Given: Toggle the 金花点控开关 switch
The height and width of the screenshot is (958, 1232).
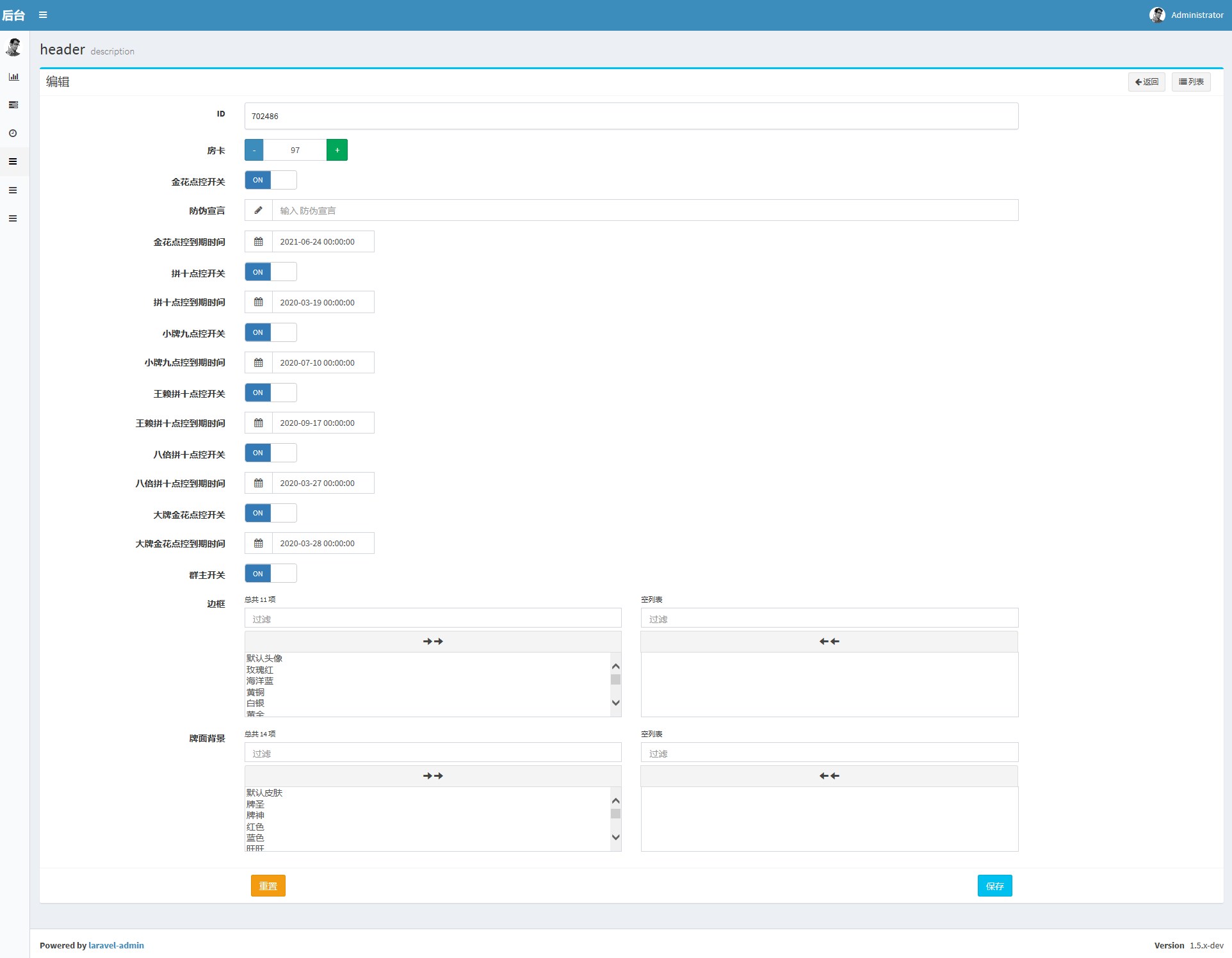Looking at the screenshot, I should pyautogui.click(x=271, y=180).
